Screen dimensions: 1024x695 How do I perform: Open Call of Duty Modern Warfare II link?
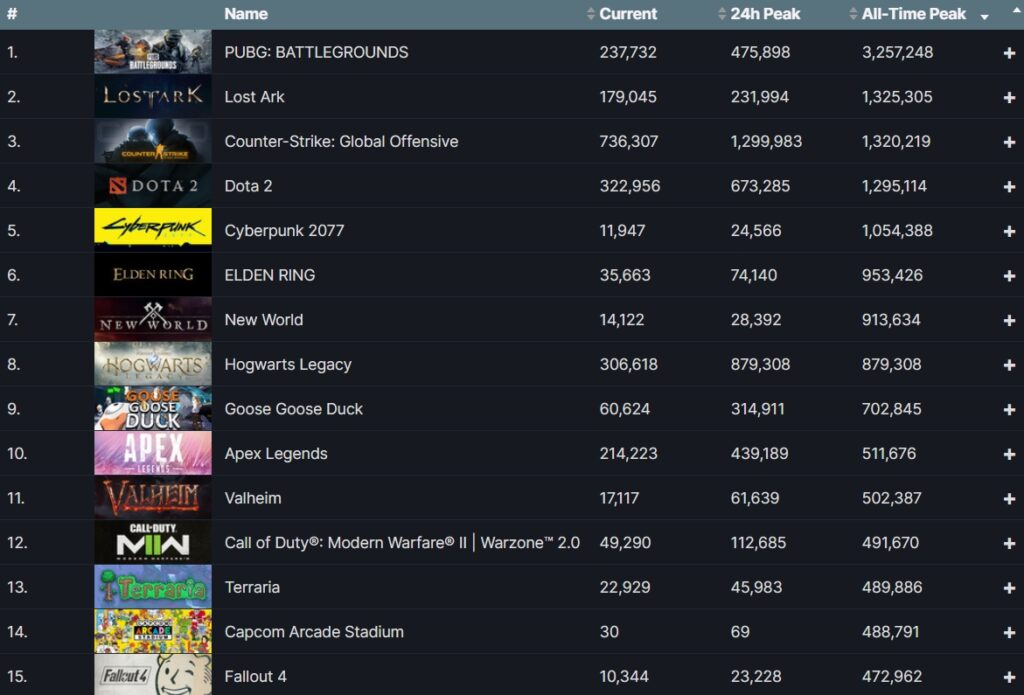point(401,543)
